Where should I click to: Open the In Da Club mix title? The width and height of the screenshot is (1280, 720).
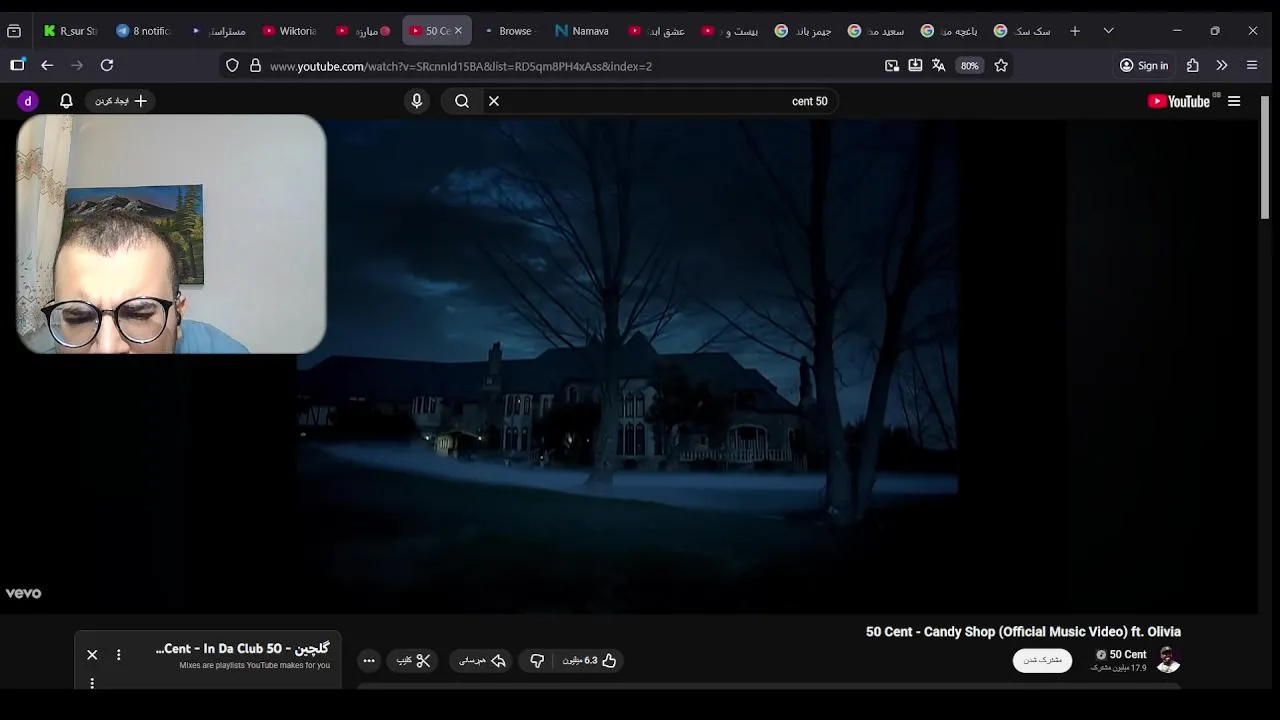243,649
